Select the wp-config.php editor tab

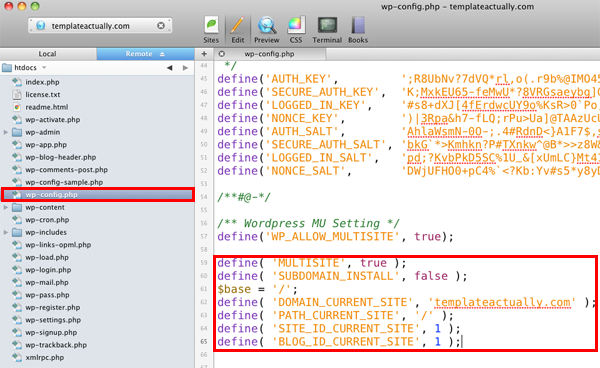point(269,54)
